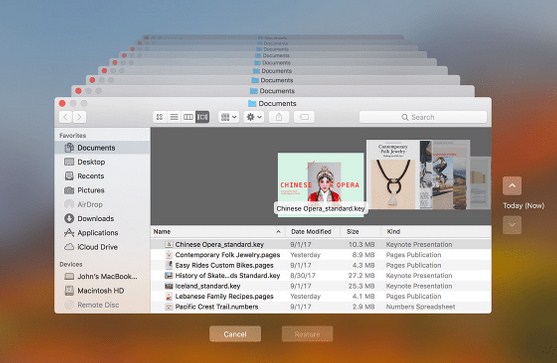This screenshot has height=363, width=557.
Task: Go forward with the right arrow button
Action: [x=80, y=117]
